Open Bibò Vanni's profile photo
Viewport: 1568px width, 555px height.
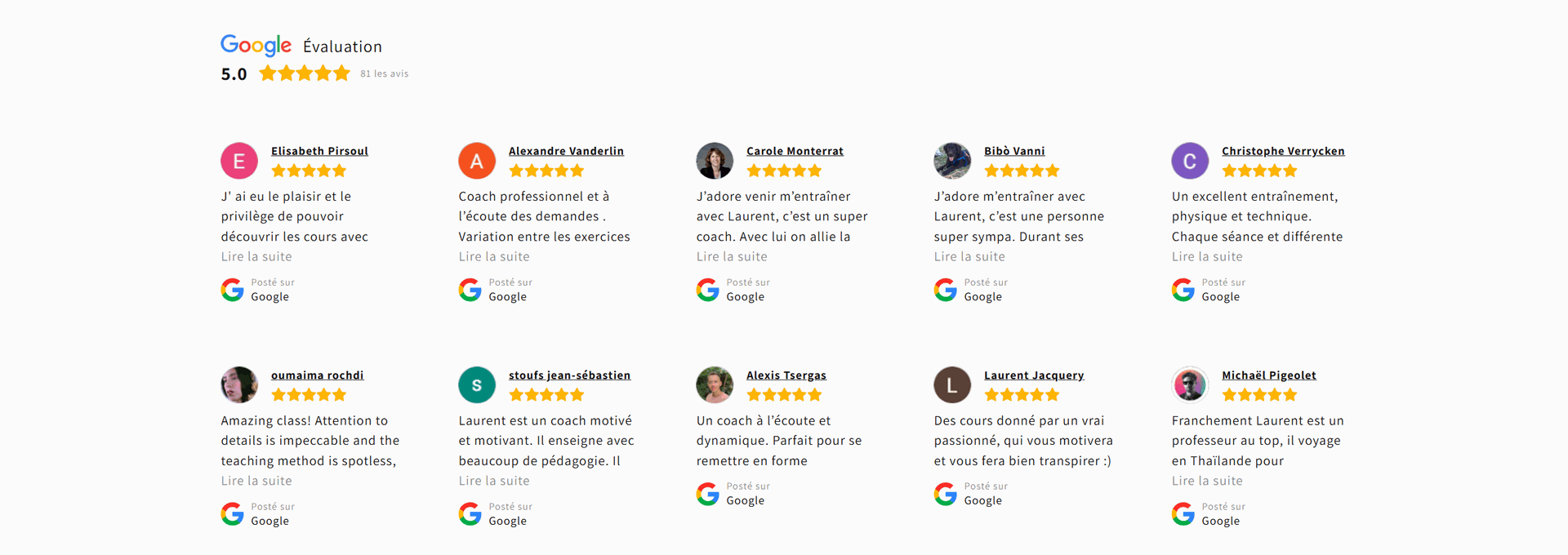(952, 161)
